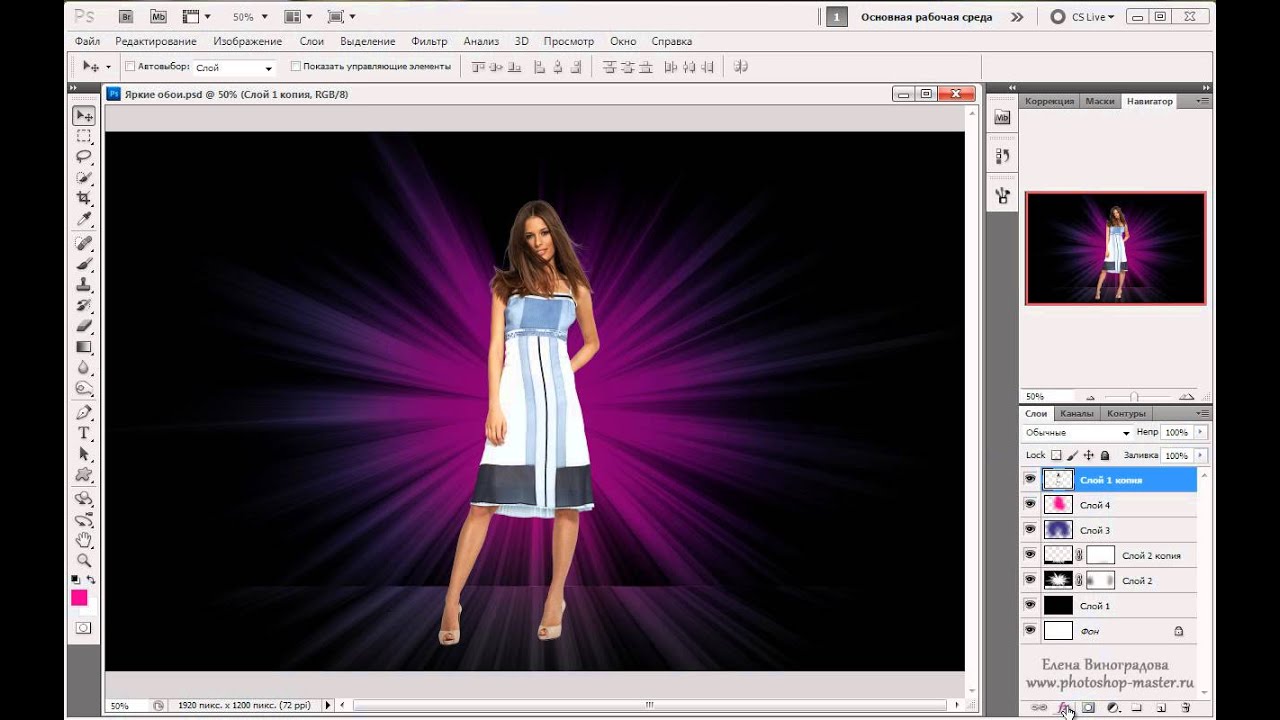
Task: Select the Brush tool
Action: [84, 264]
